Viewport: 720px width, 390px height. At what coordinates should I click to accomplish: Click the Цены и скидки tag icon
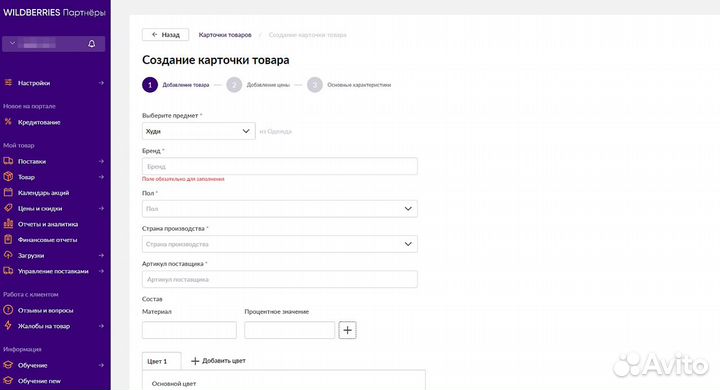point(8,208)
